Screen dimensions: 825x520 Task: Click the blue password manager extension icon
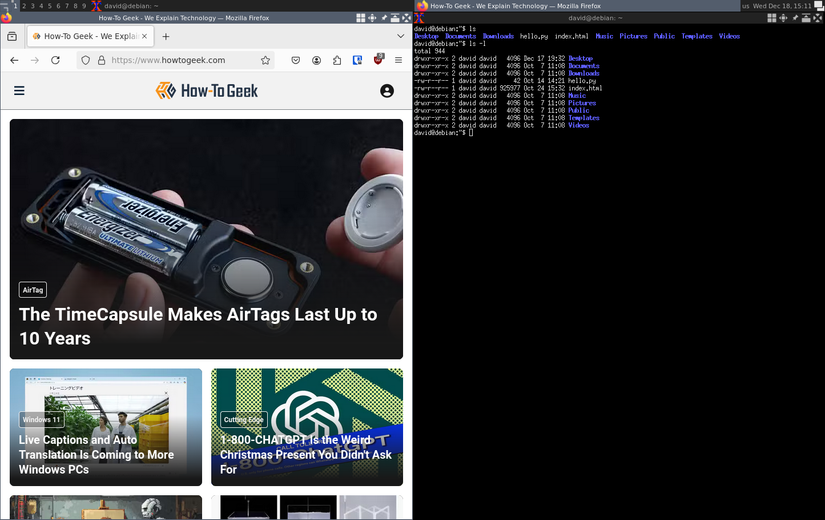point(357,60)
